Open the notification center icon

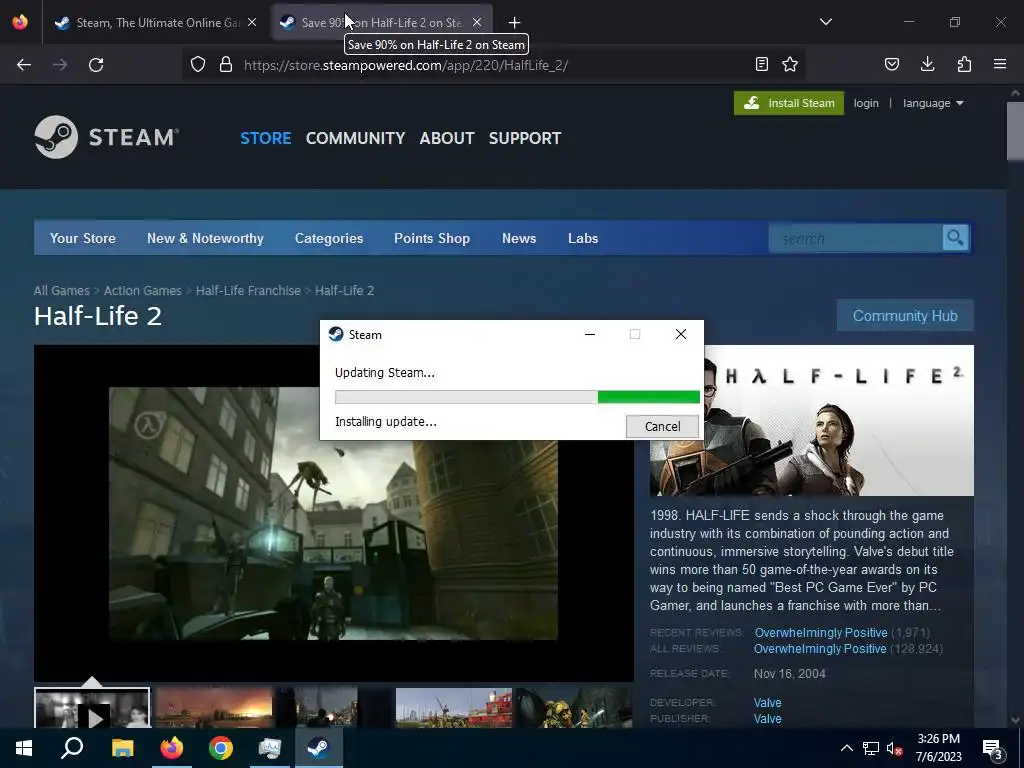(993, 748)
